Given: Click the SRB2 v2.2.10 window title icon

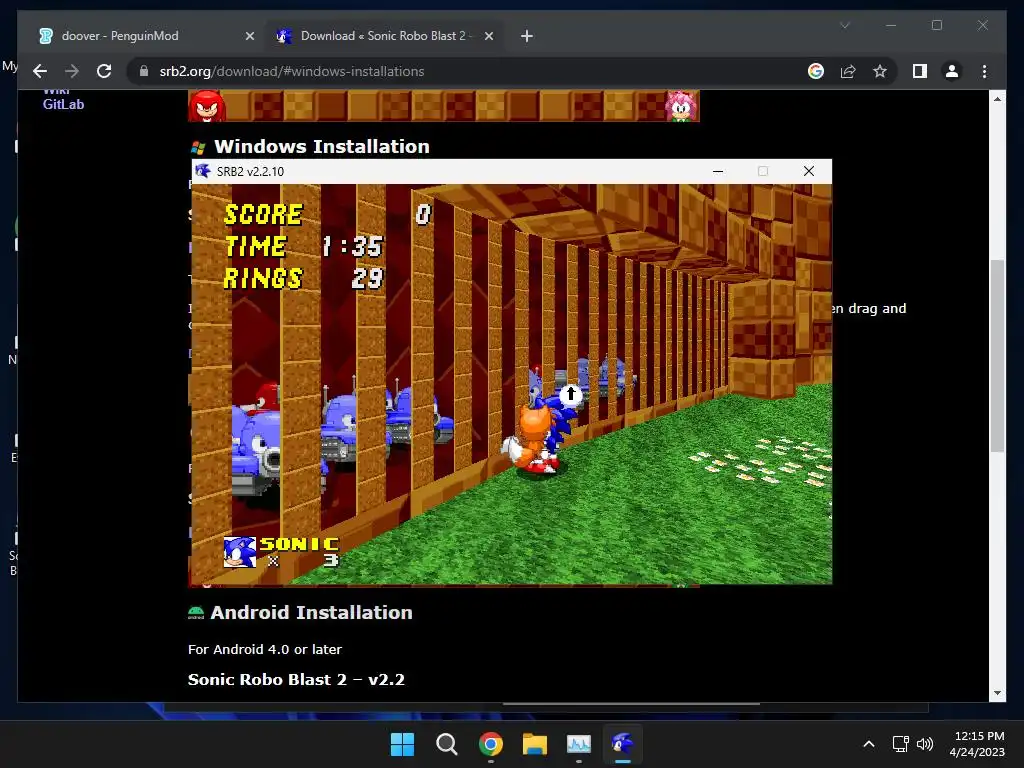Looking at the screenshot, I should click(x=203, y=171).
